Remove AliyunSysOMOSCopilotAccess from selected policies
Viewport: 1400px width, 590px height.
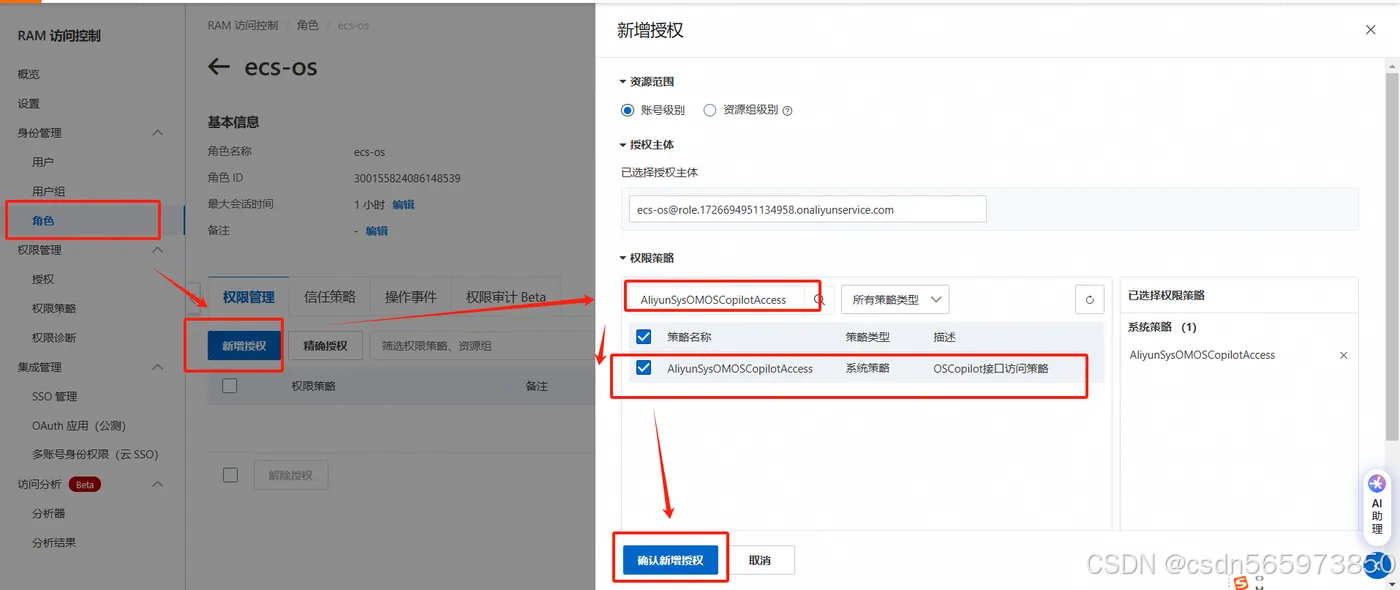pos(1344,355)
